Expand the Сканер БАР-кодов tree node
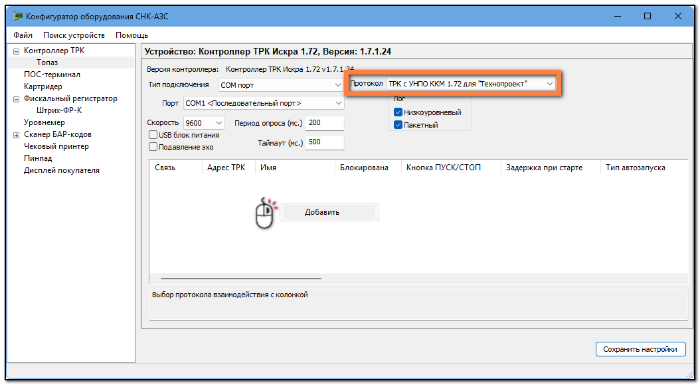Image resolution: width=700 pixels, height=385 pixels. coord(16,135)
